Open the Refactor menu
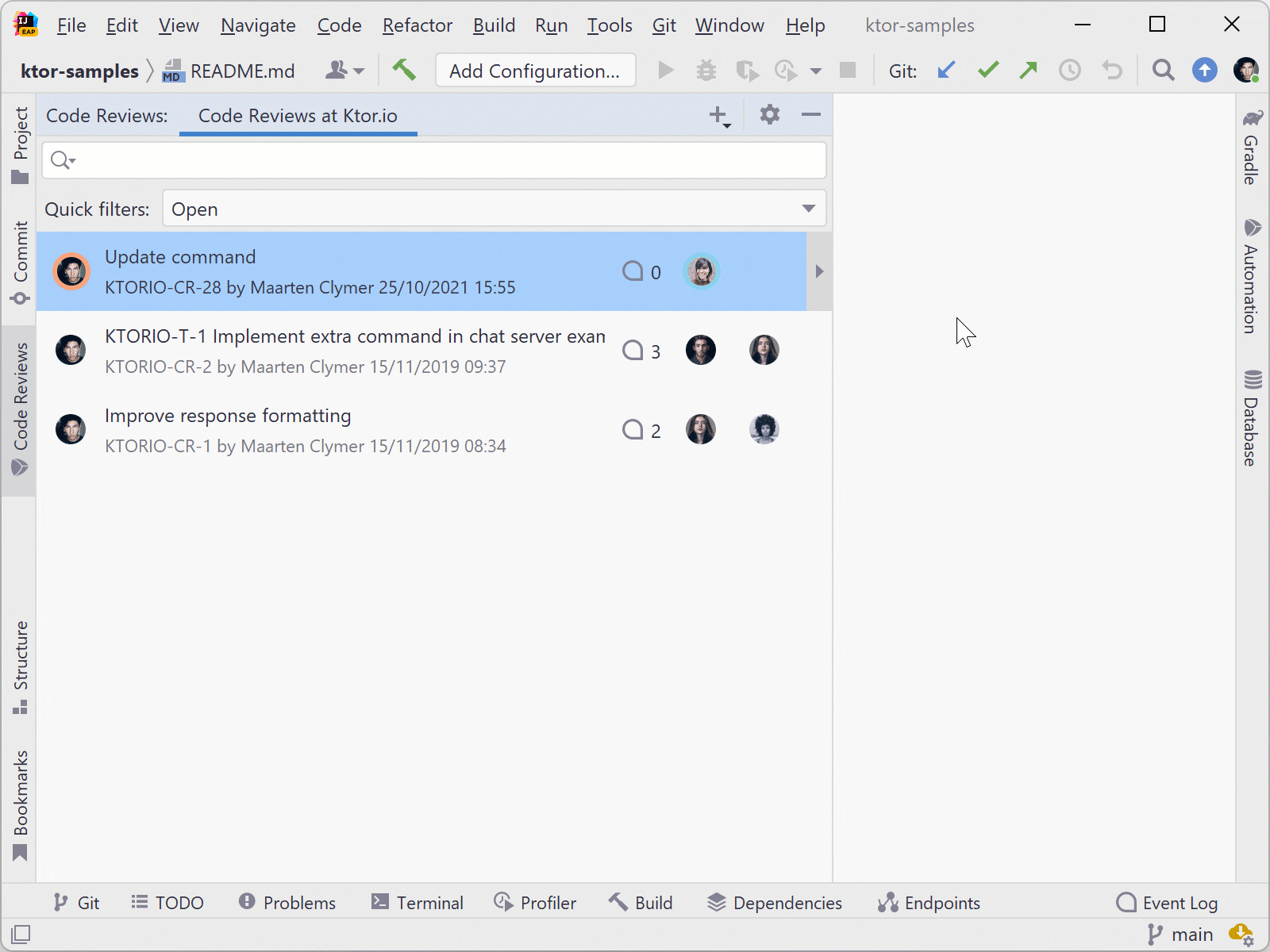 [x=417, y=25]
